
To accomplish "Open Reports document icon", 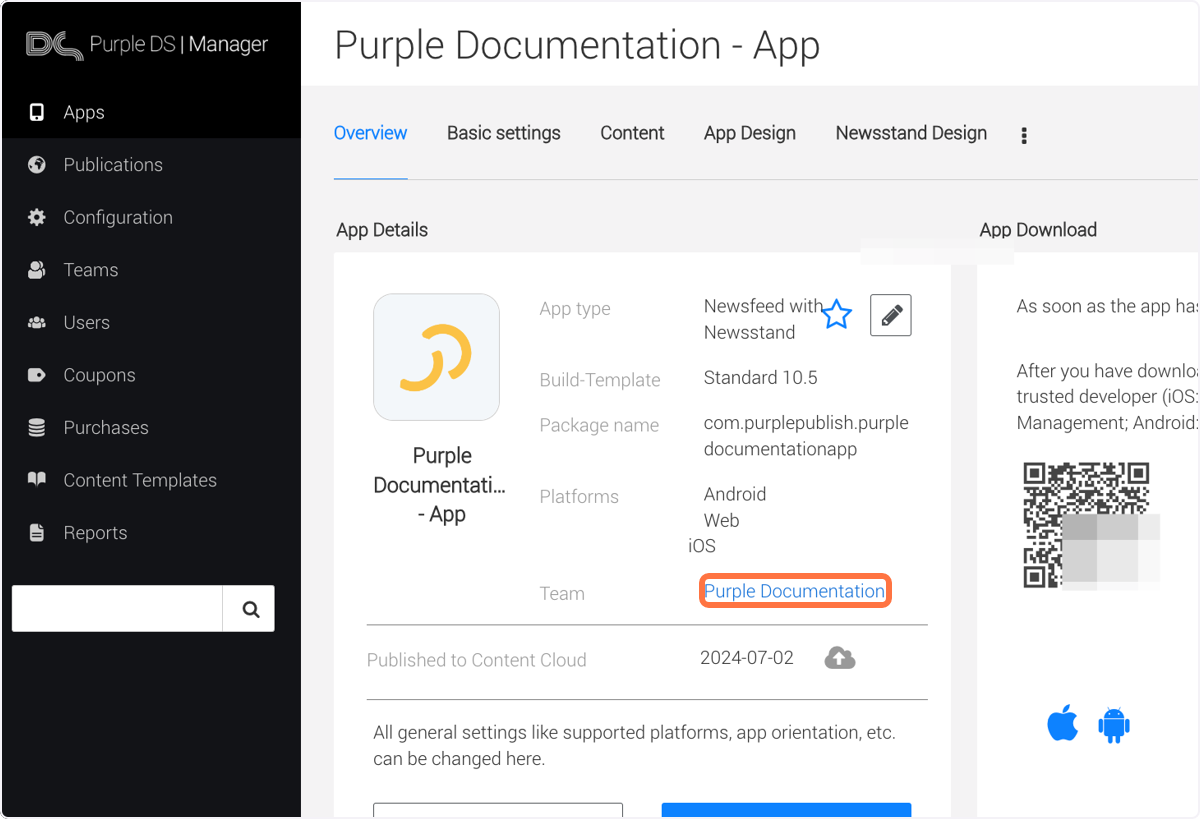I will (37, 532).
